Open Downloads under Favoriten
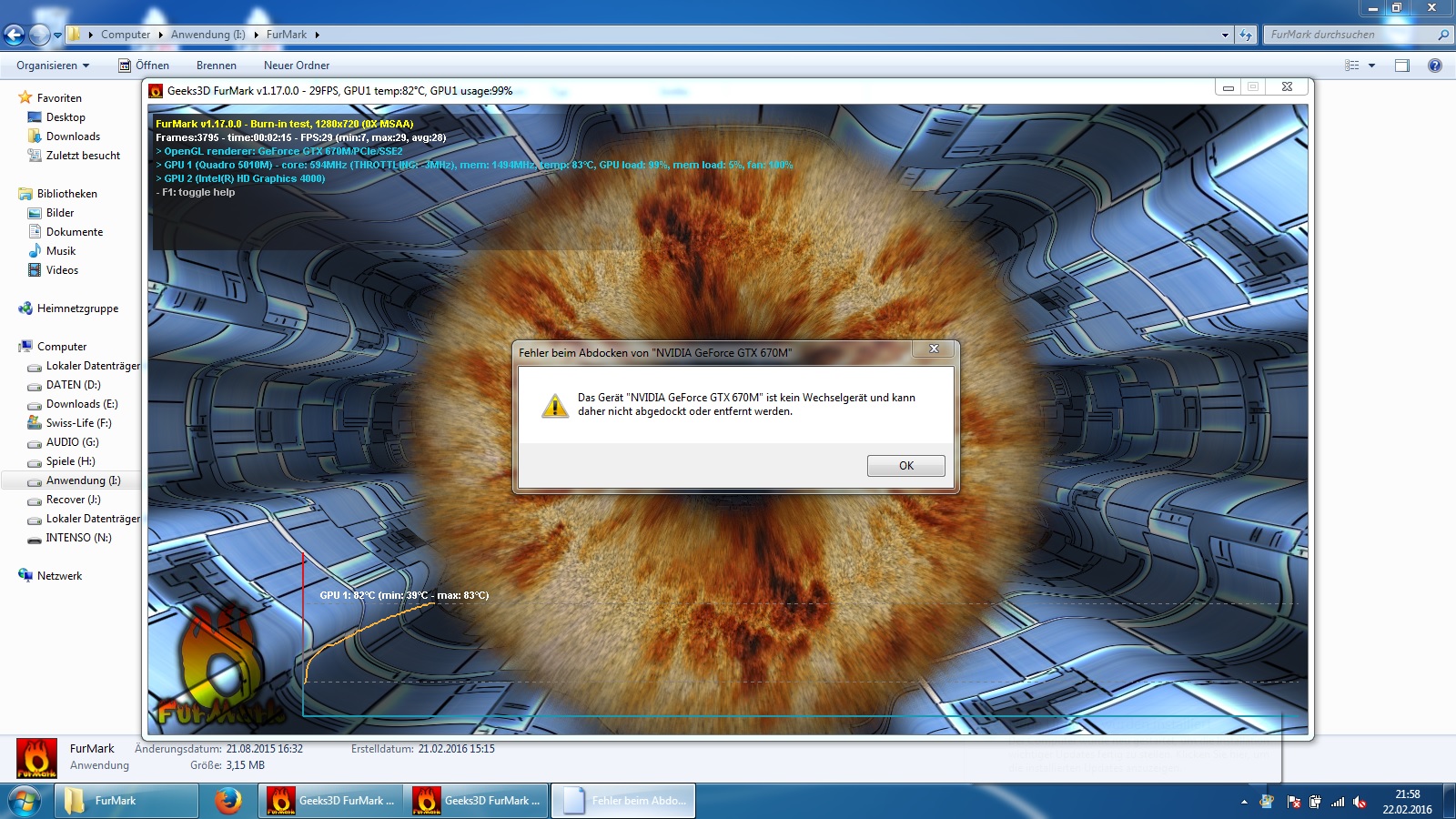Viewport: 1456px width, 819px height. pos(73,136)
